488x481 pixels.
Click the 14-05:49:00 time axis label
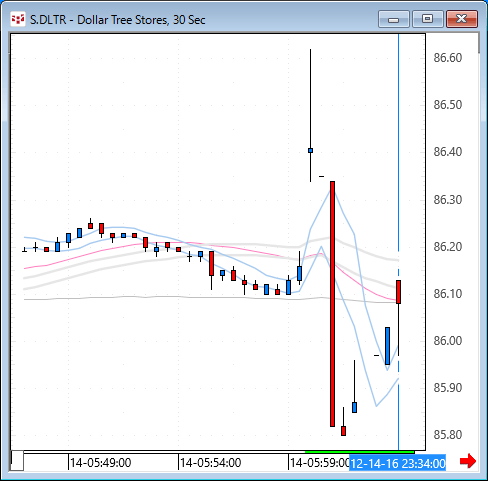click(100, 463)
